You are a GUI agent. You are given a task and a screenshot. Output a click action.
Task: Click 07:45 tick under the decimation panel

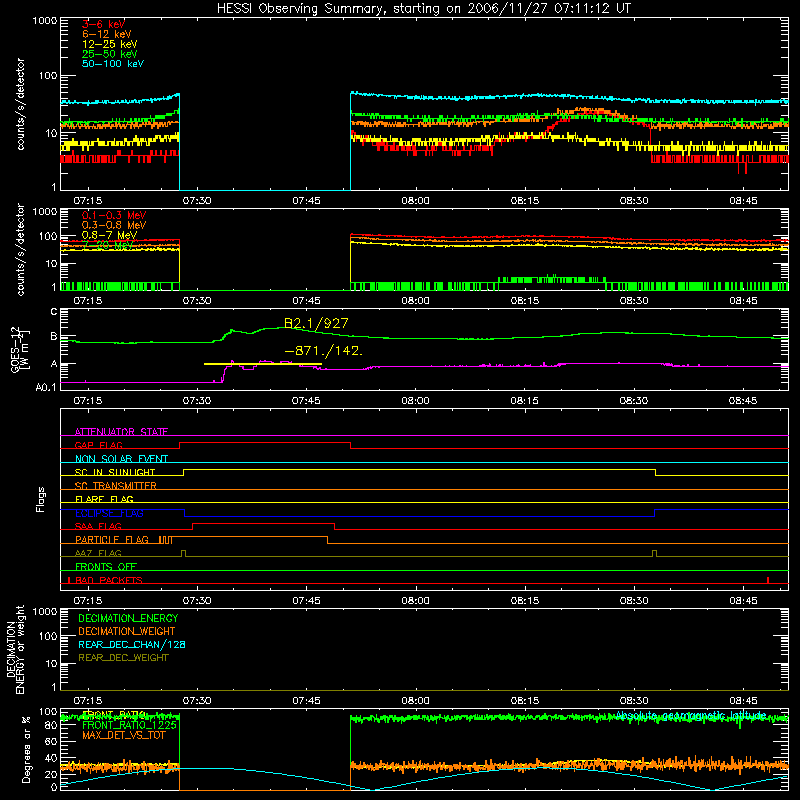click(306, 701)
